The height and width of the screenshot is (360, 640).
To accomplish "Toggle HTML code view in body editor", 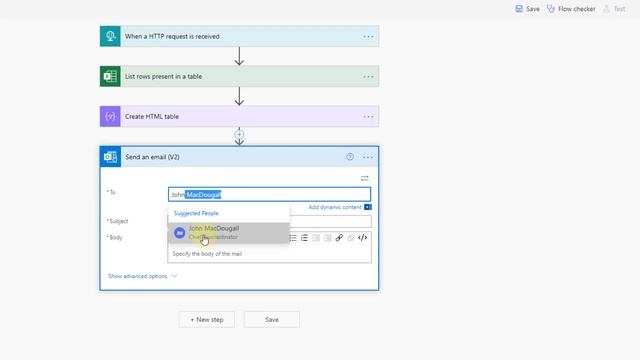I will click(362, 238).
